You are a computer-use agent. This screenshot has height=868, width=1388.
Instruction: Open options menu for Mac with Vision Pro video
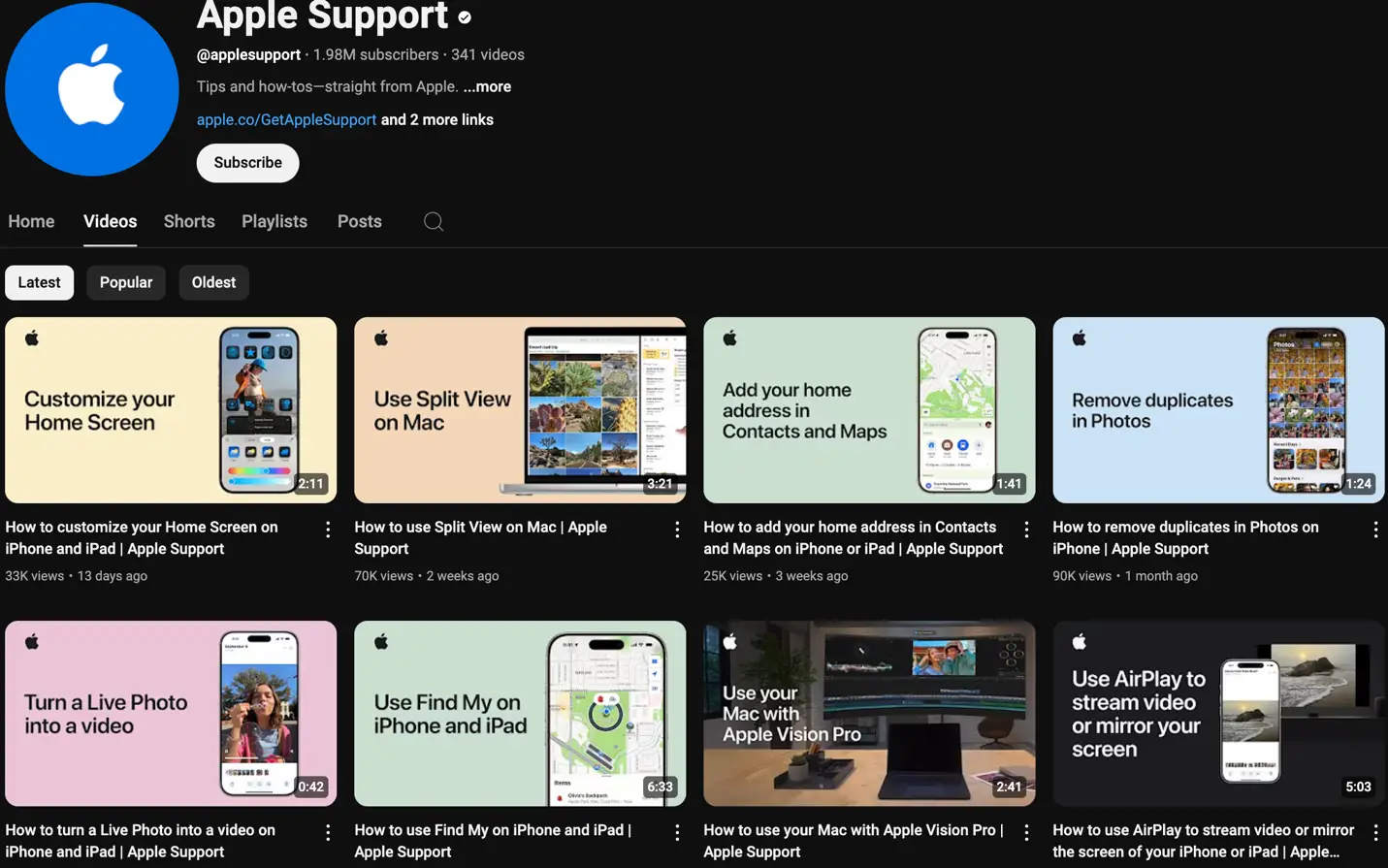click(x=1026, y=832)
